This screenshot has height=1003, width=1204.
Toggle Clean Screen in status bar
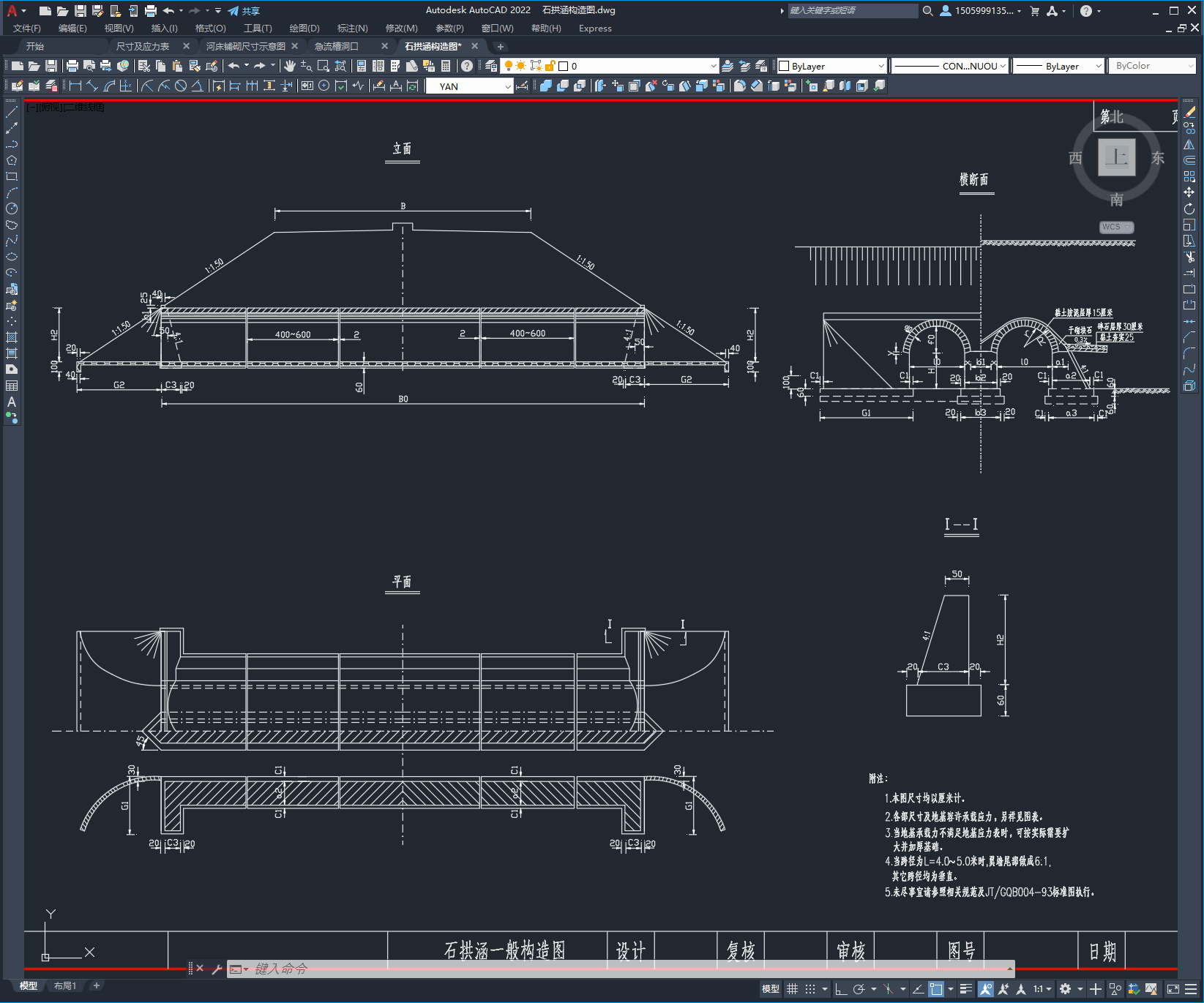[1173, 989]
